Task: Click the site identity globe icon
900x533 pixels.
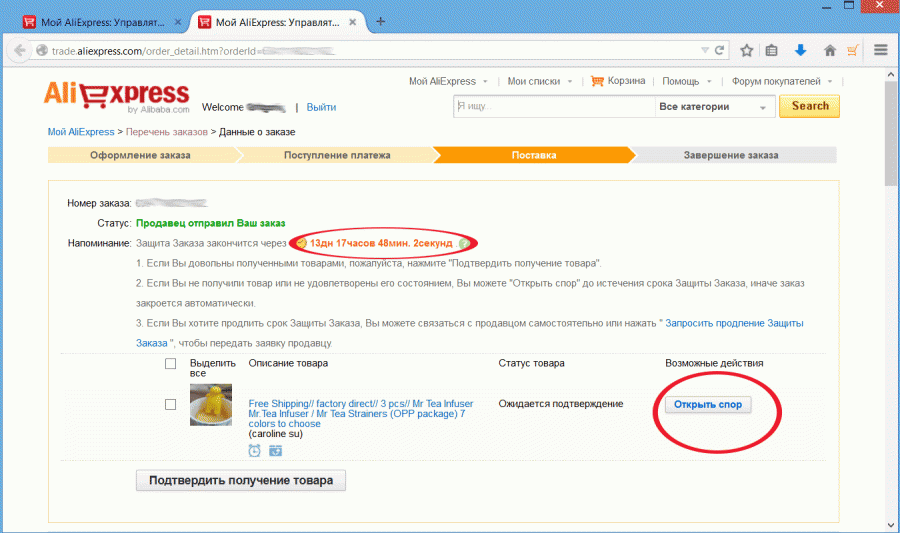Action: coord(42,50)
